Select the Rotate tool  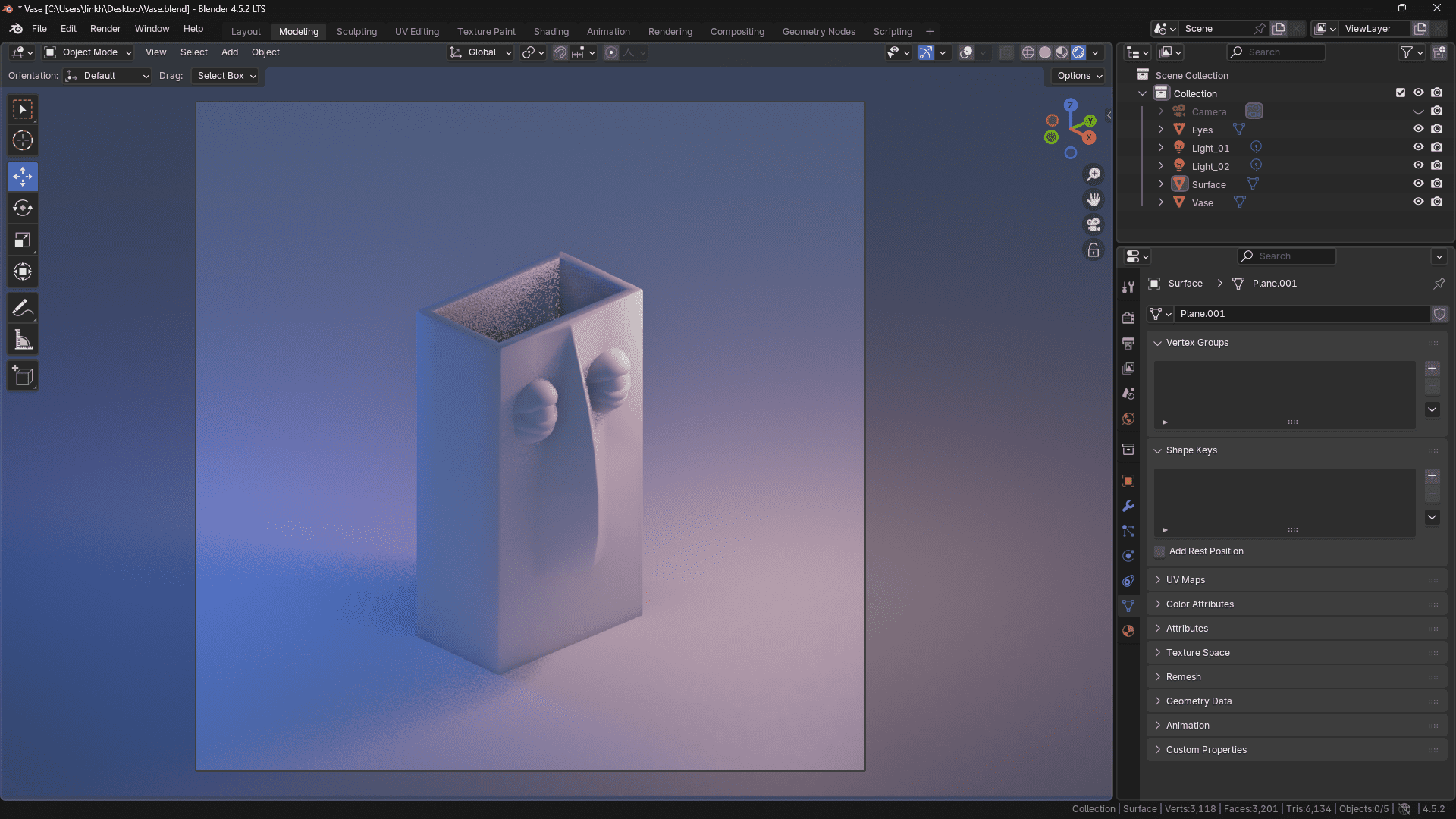coord(23,208)
